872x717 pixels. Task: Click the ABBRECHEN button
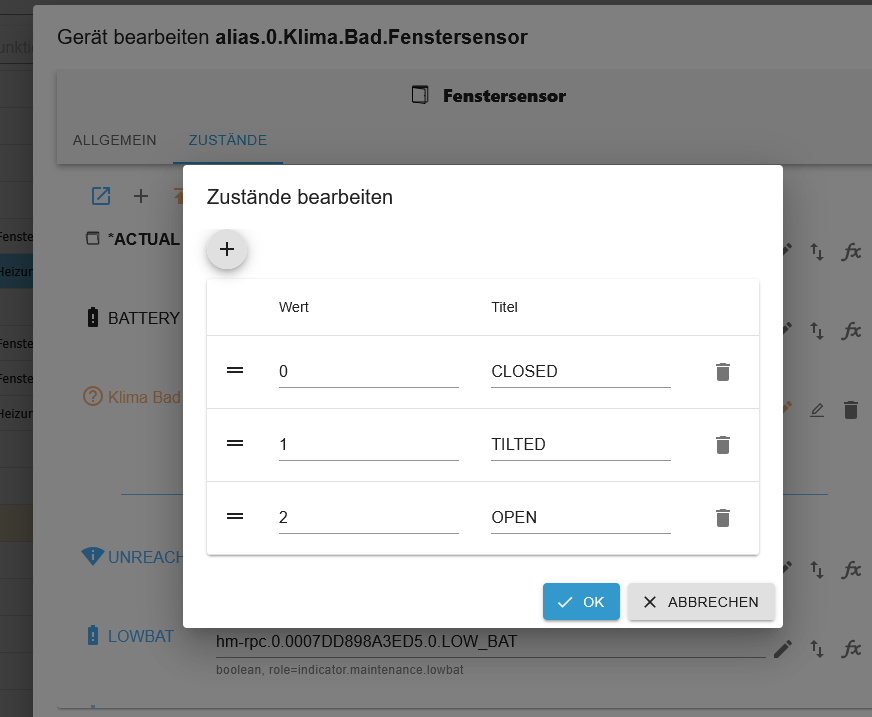point(701,601)
